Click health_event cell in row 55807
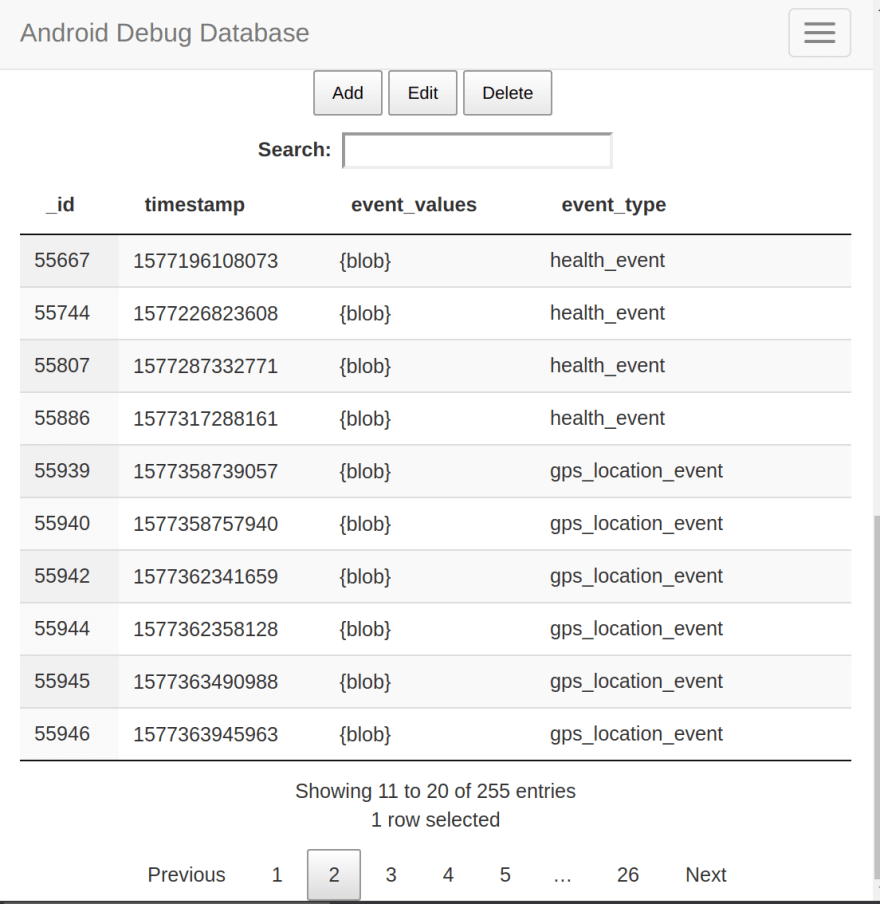Image resolution: width=880 pixels, height=904 pixels. click(607, 366)
